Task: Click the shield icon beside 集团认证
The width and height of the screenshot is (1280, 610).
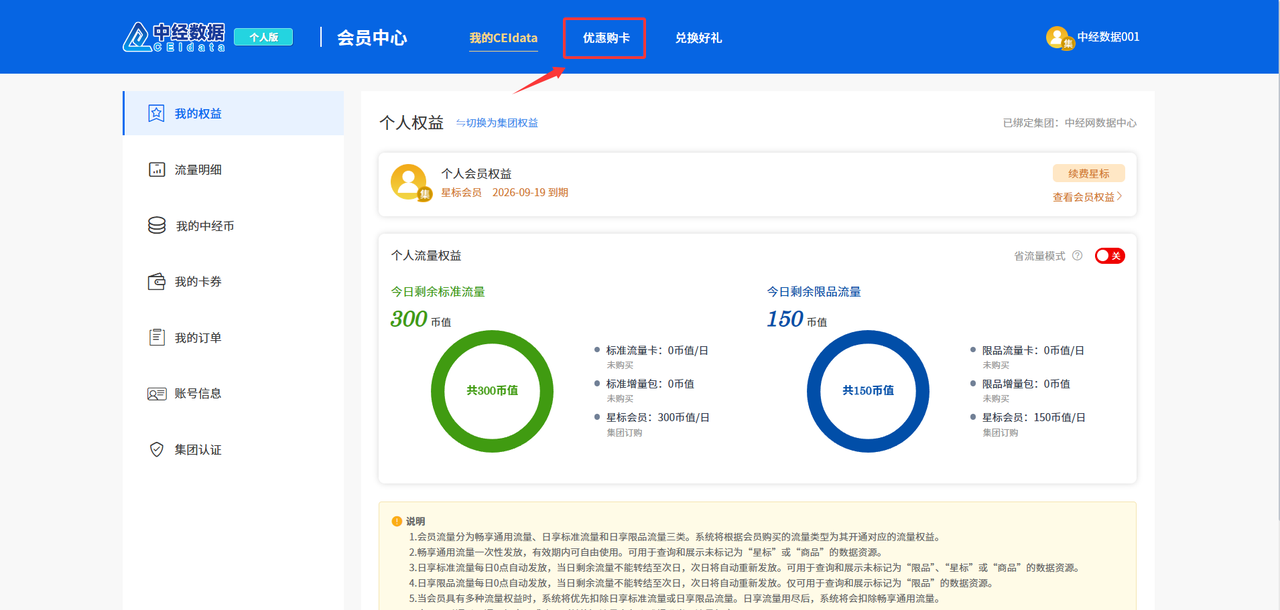Action: [156, 450]
